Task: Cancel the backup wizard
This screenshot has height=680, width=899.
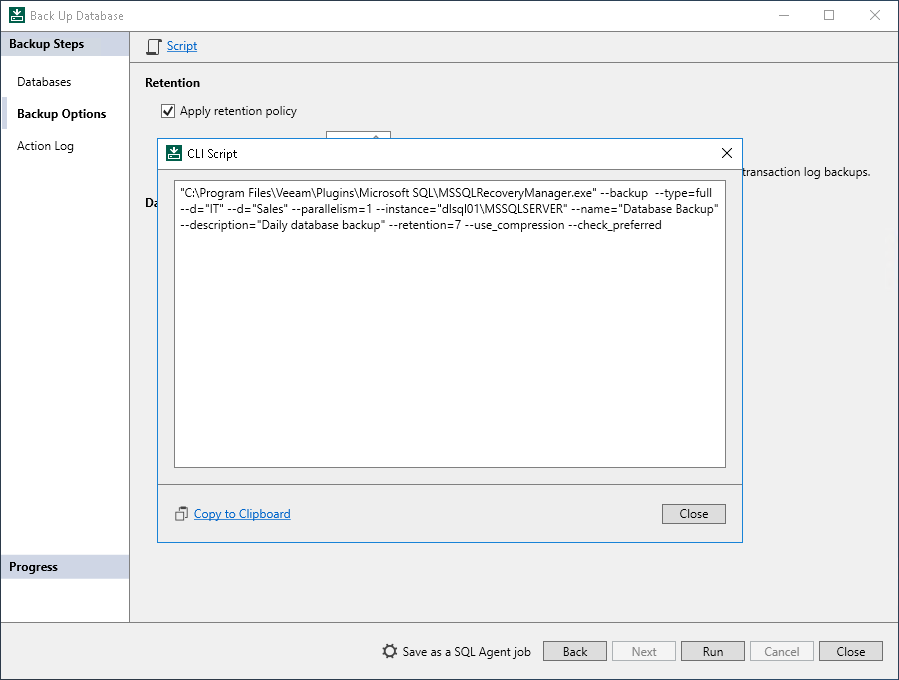Action: click(x=781, y=650)
